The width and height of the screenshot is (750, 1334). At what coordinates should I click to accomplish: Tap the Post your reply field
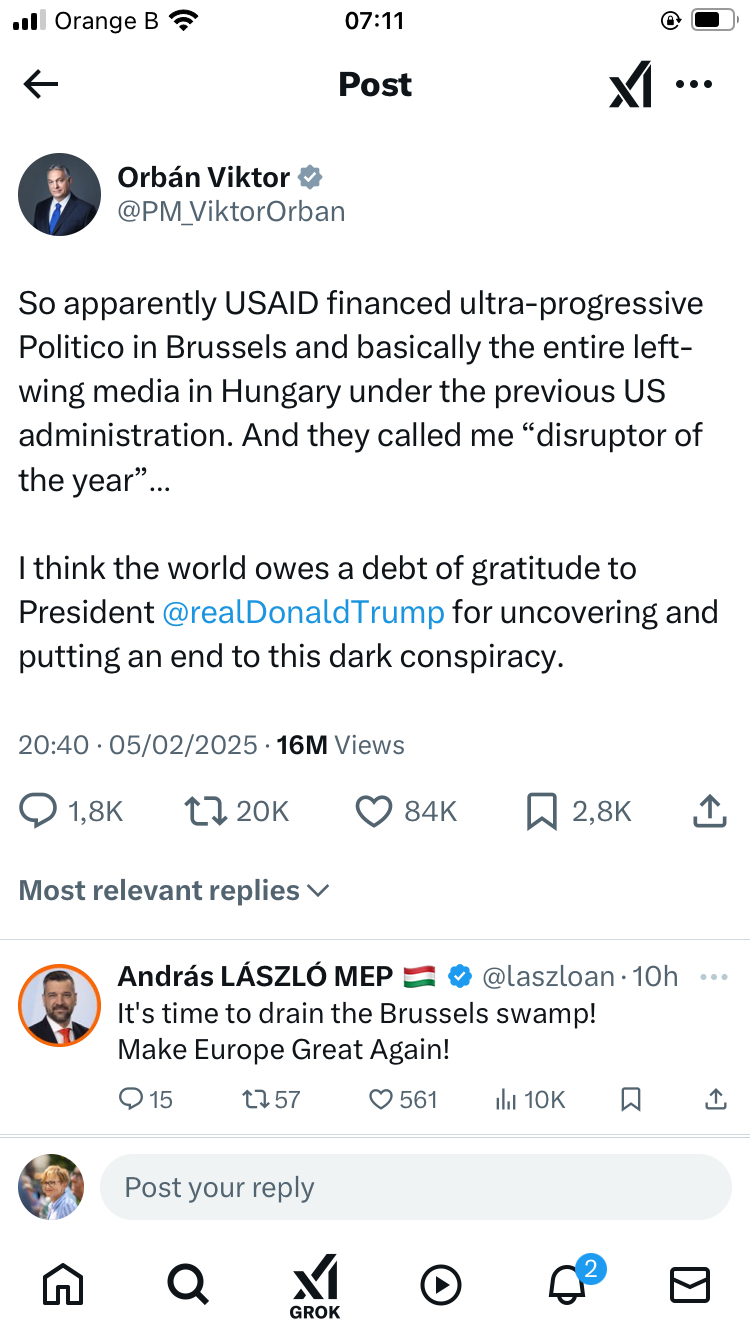[x=415, y=1187]
